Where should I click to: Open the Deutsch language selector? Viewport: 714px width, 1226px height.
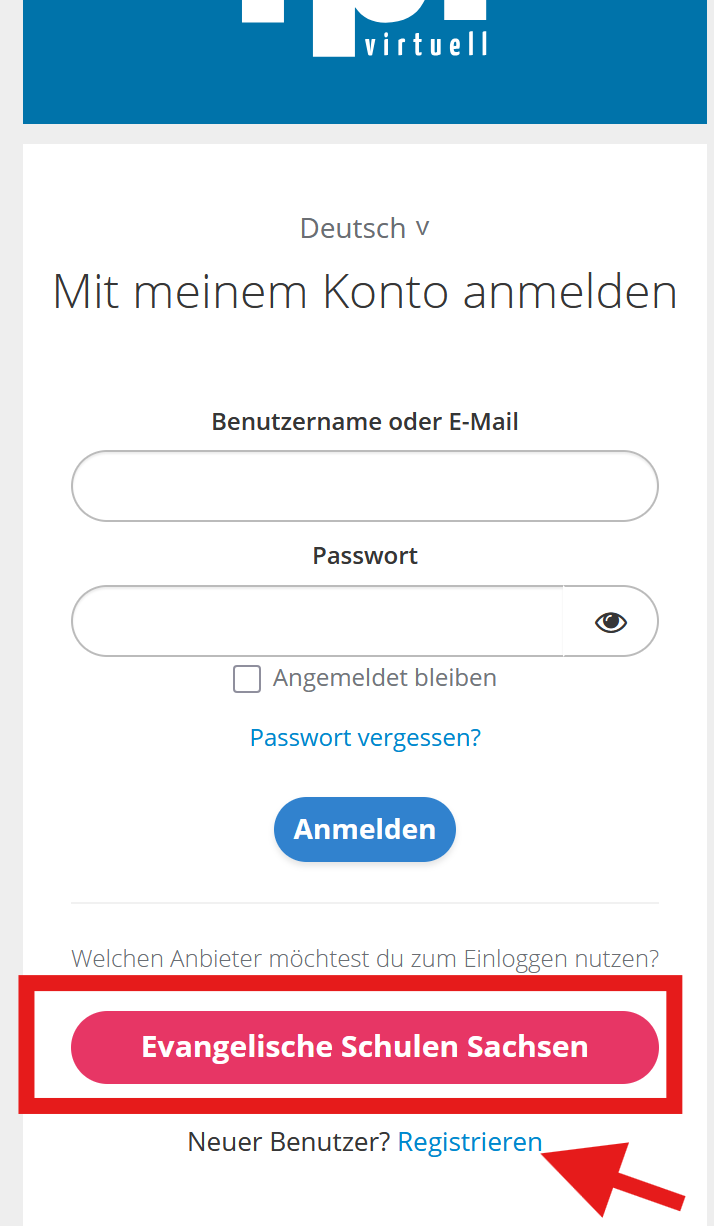353,228
